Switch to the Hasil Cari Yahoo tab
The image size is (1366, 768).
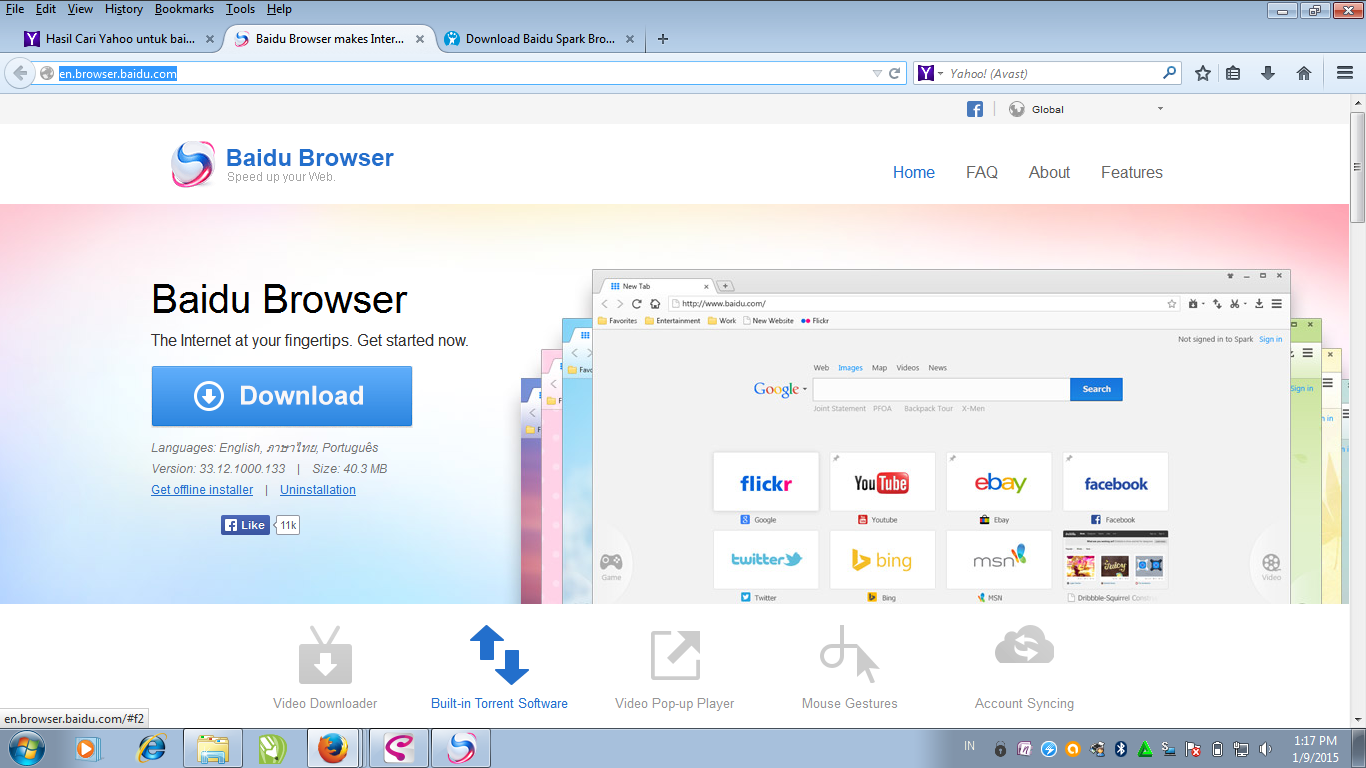tap(119, 40)
